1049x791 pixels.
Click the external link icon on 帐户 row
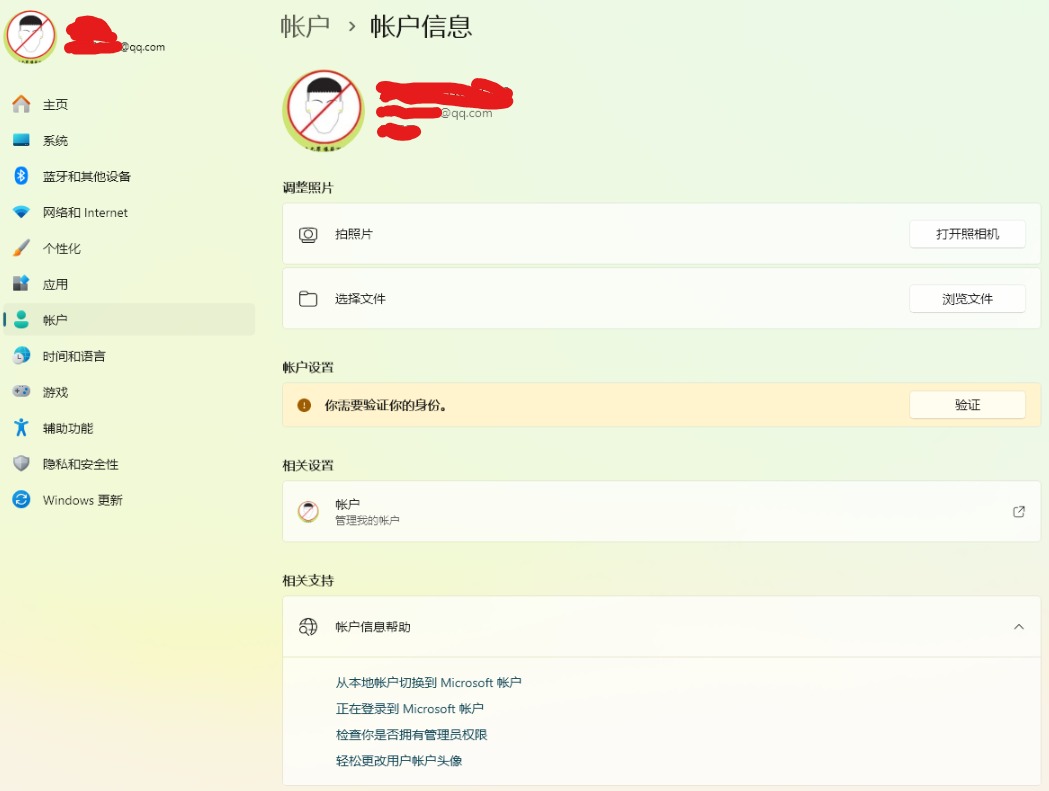coord(1019,511)
